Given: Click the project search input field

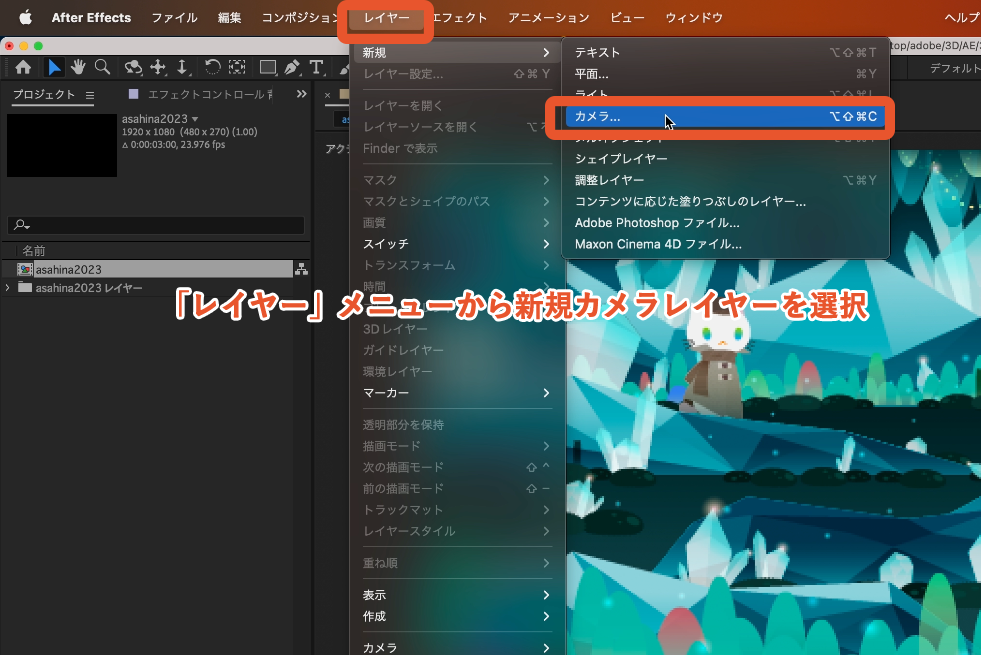Looking at the screenshot, I should (156, 225).
